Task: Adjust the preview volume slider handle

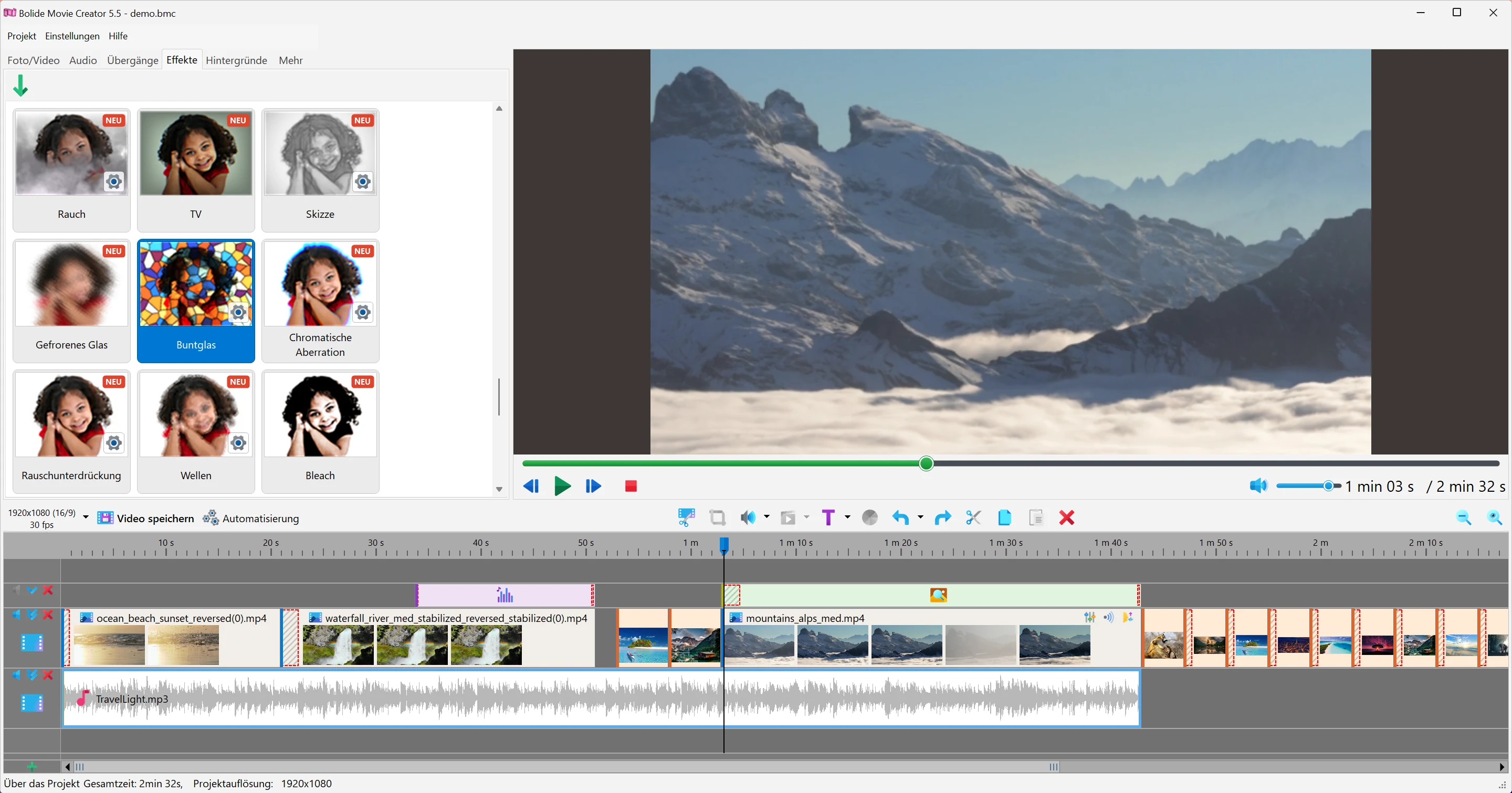Action: click(x=1329, y=485)
